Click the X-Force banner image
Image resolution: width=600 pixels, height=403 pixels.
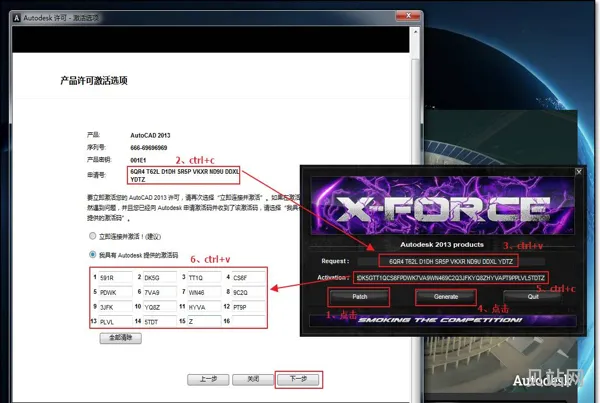(442, 206)
